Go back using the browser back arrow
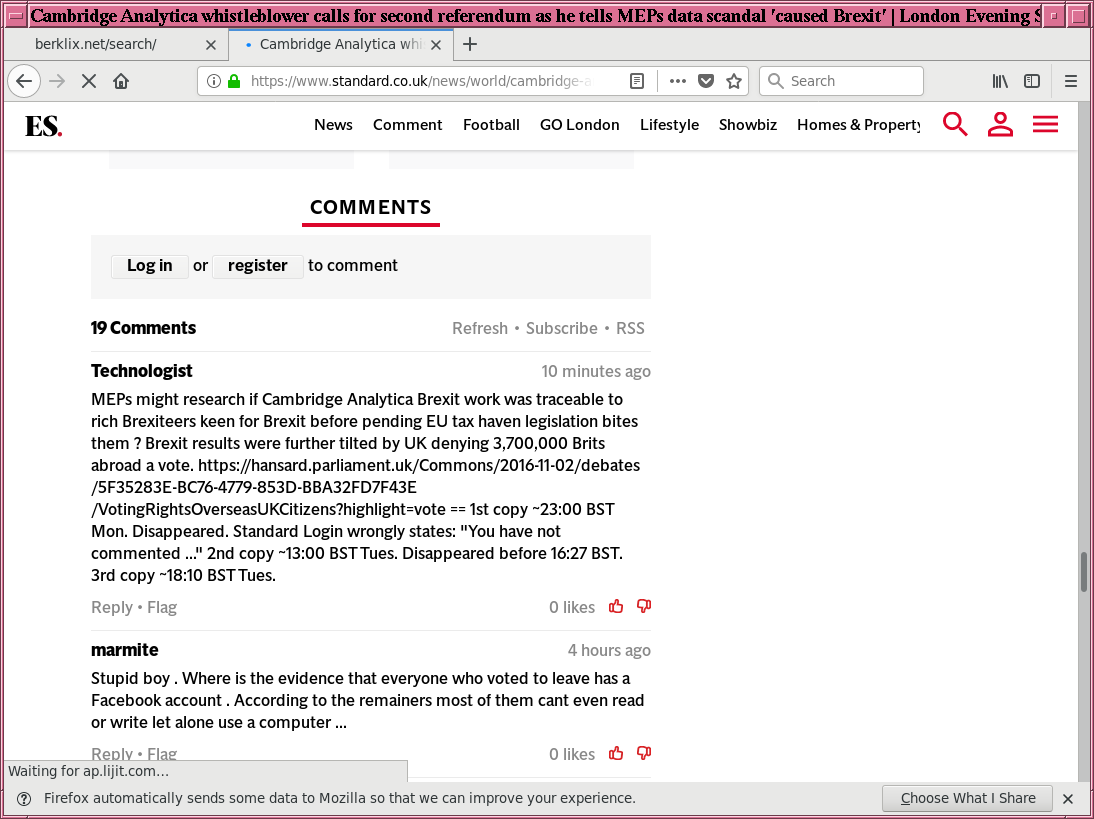 24,81
